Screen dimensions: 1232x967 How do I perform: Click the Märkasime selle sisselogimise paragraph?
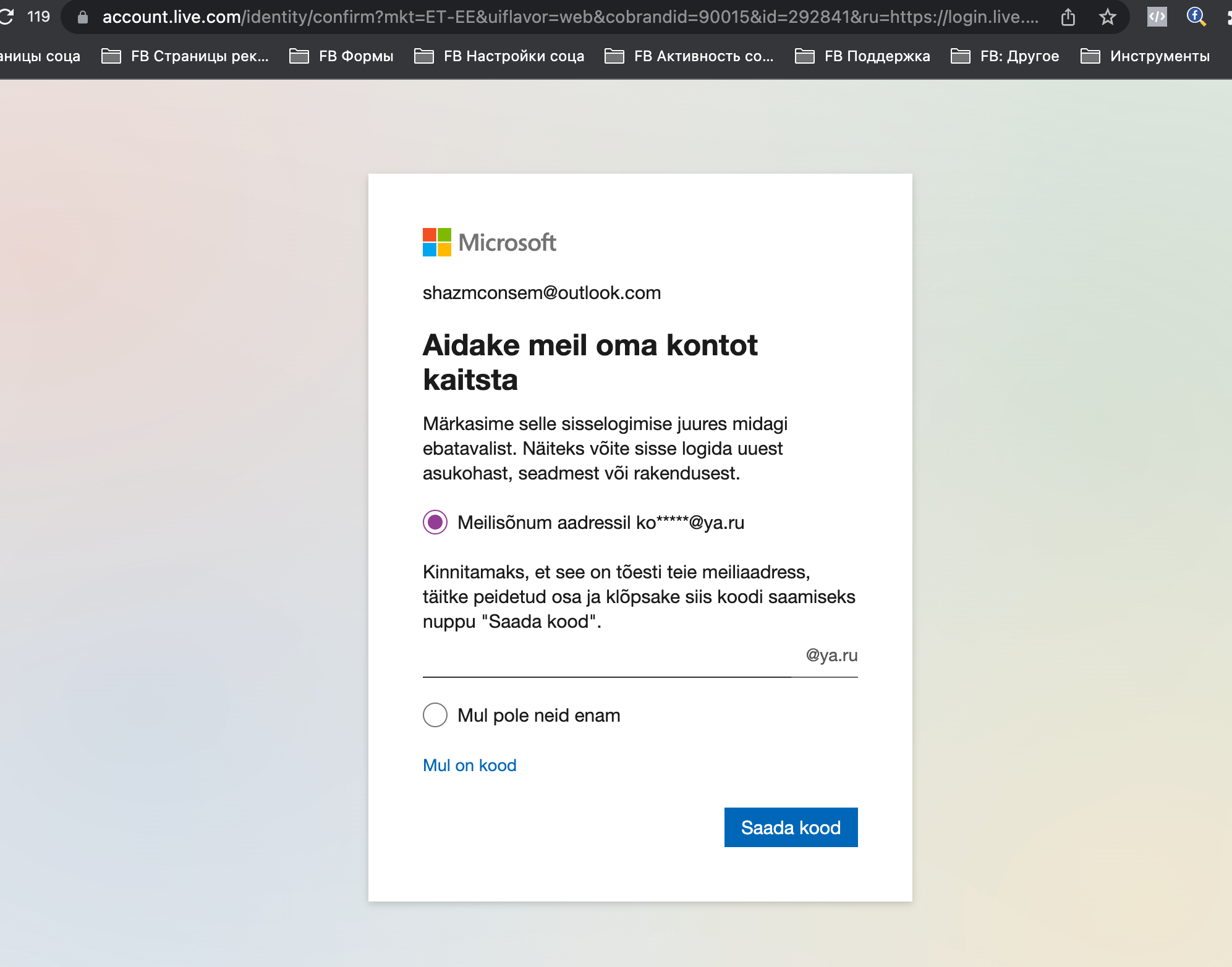[605, 449]
